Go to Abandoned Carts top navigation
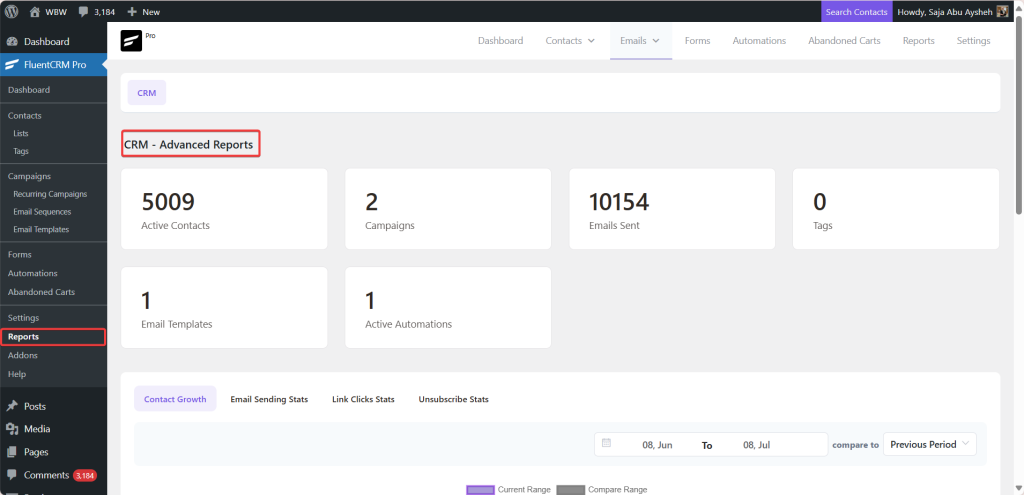Viewport: 1024px width, 495px height. 844,40
